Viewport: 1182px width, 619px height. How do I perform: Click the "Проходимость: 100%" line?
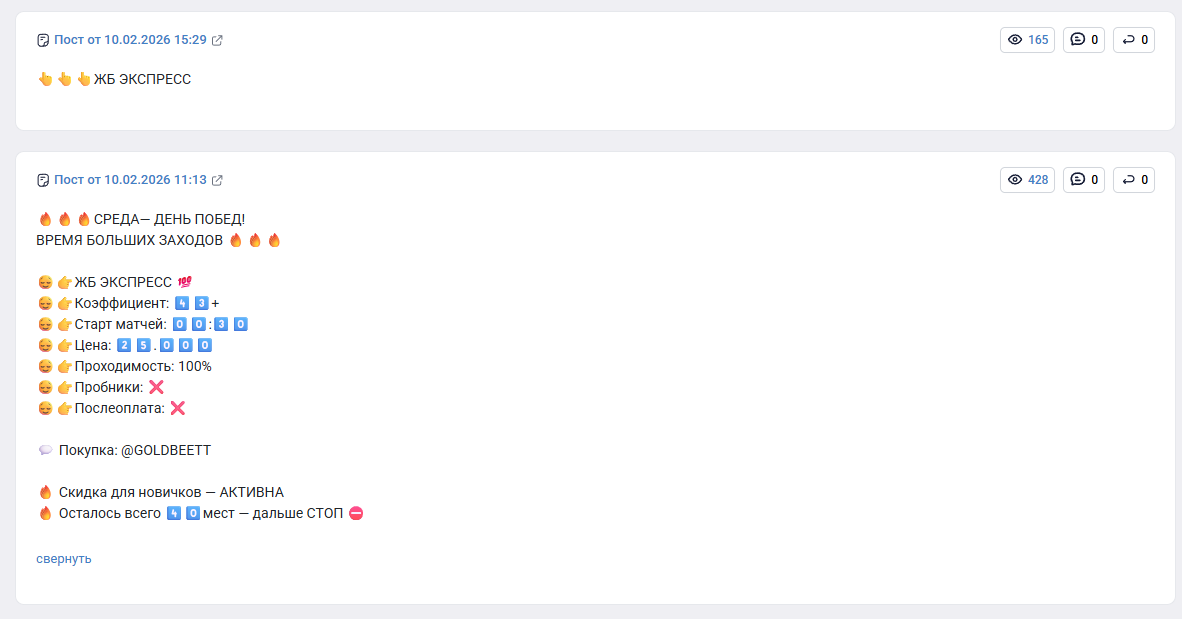tap(143, 366)
